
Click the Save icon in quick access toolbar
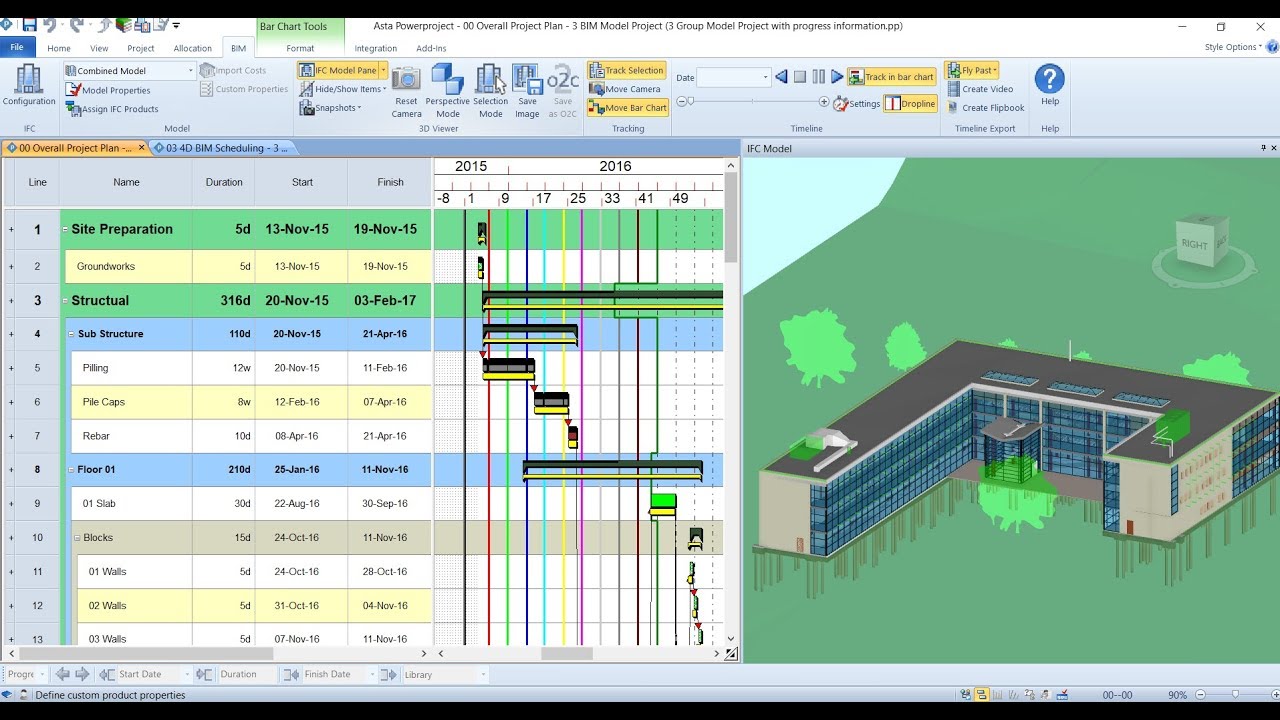click(29, 25)
